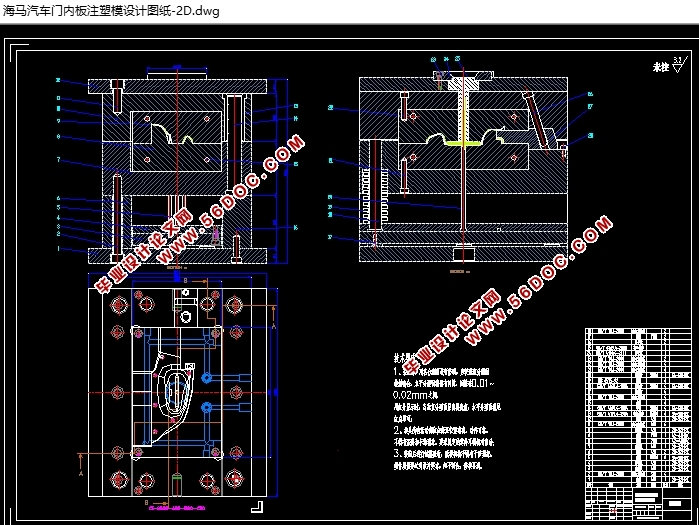
Task: Select the "0.02mm" text in technical notes
Action: (x=411, y=395)
